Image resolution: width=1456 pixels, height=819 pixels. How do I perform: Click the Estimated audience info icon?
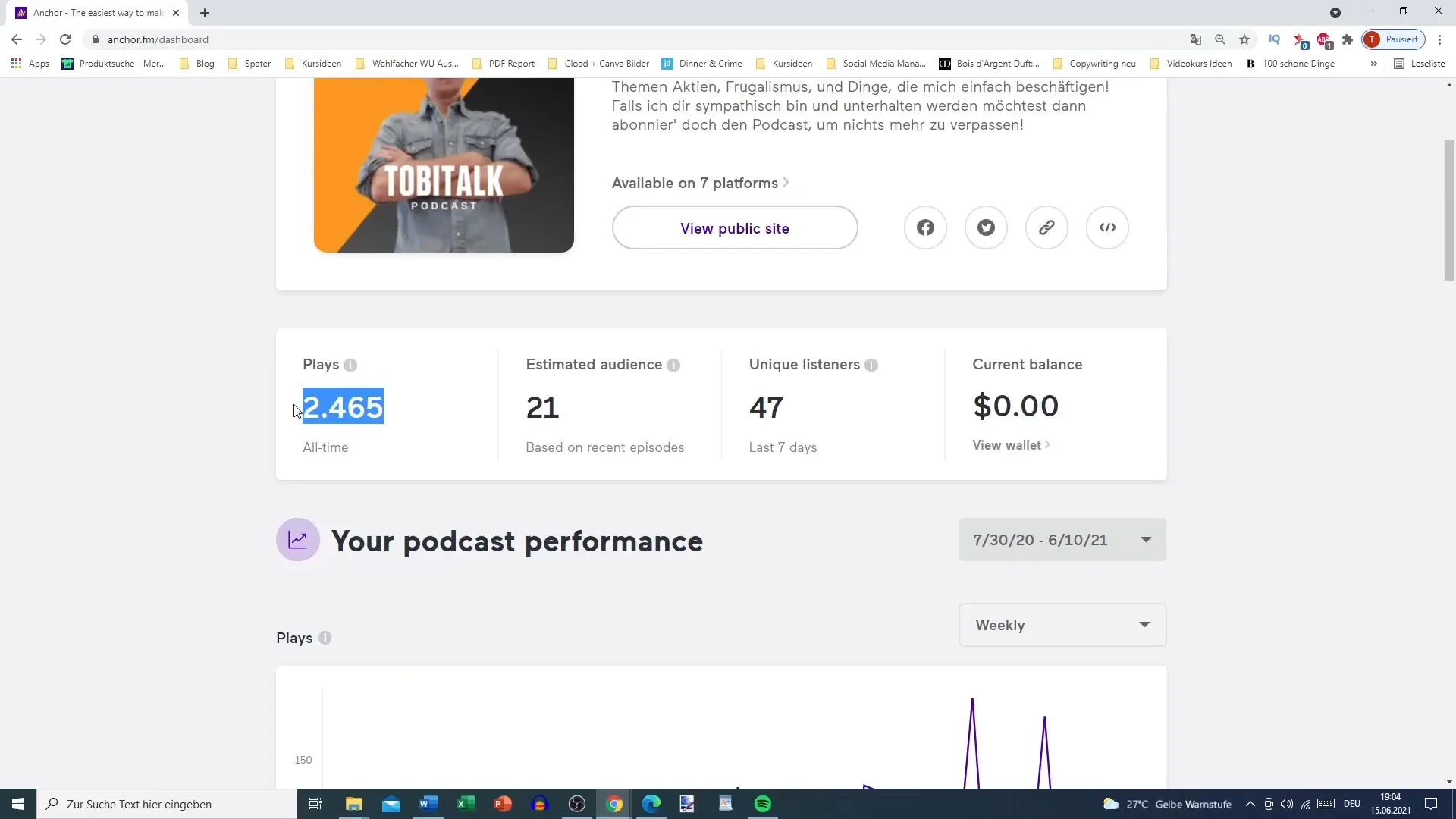tap(674, 365)
